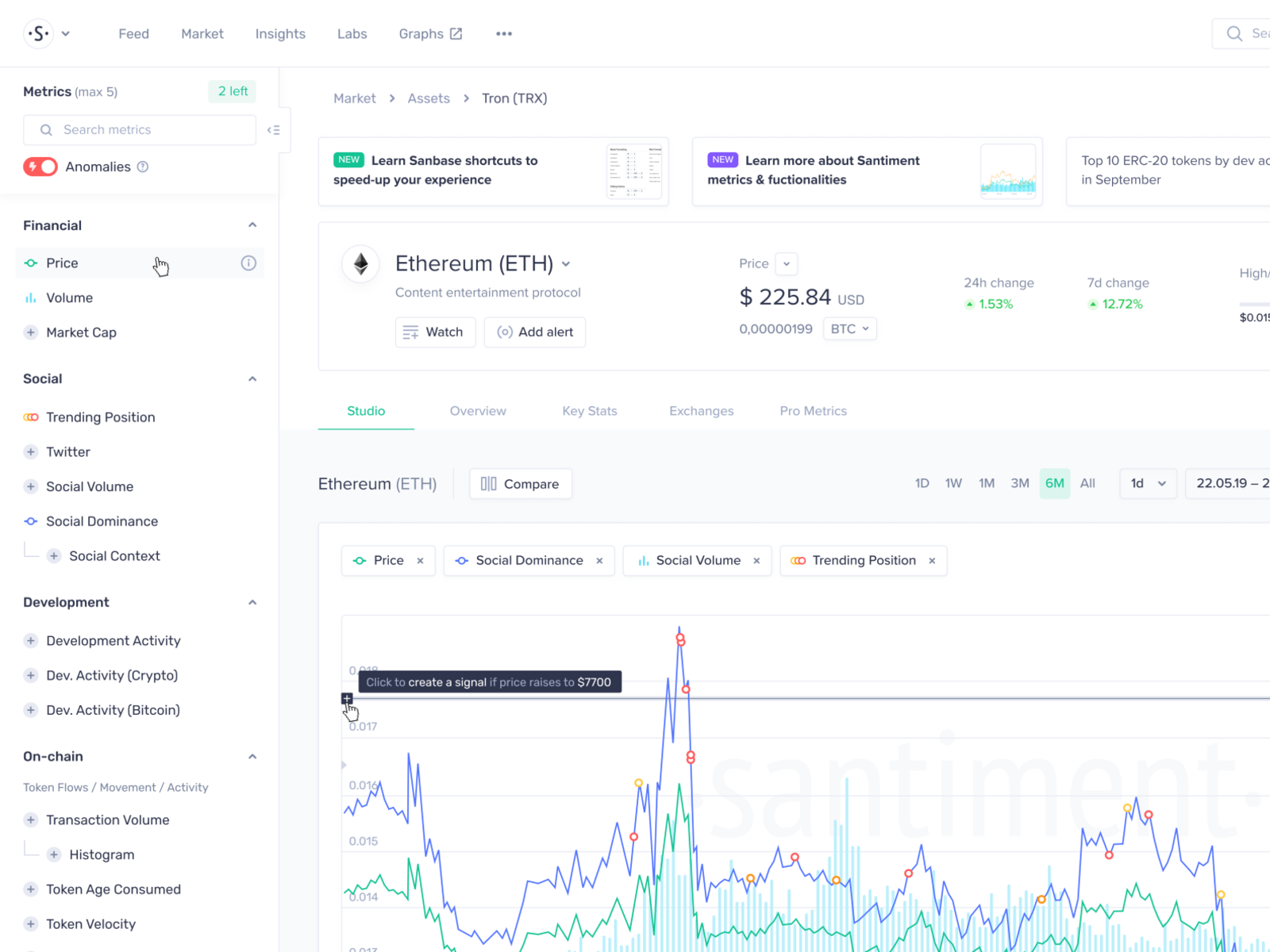This screenshot has width=1270, height=952.
Task: Open Graphs external link in navbar
Action: (430, 33)
